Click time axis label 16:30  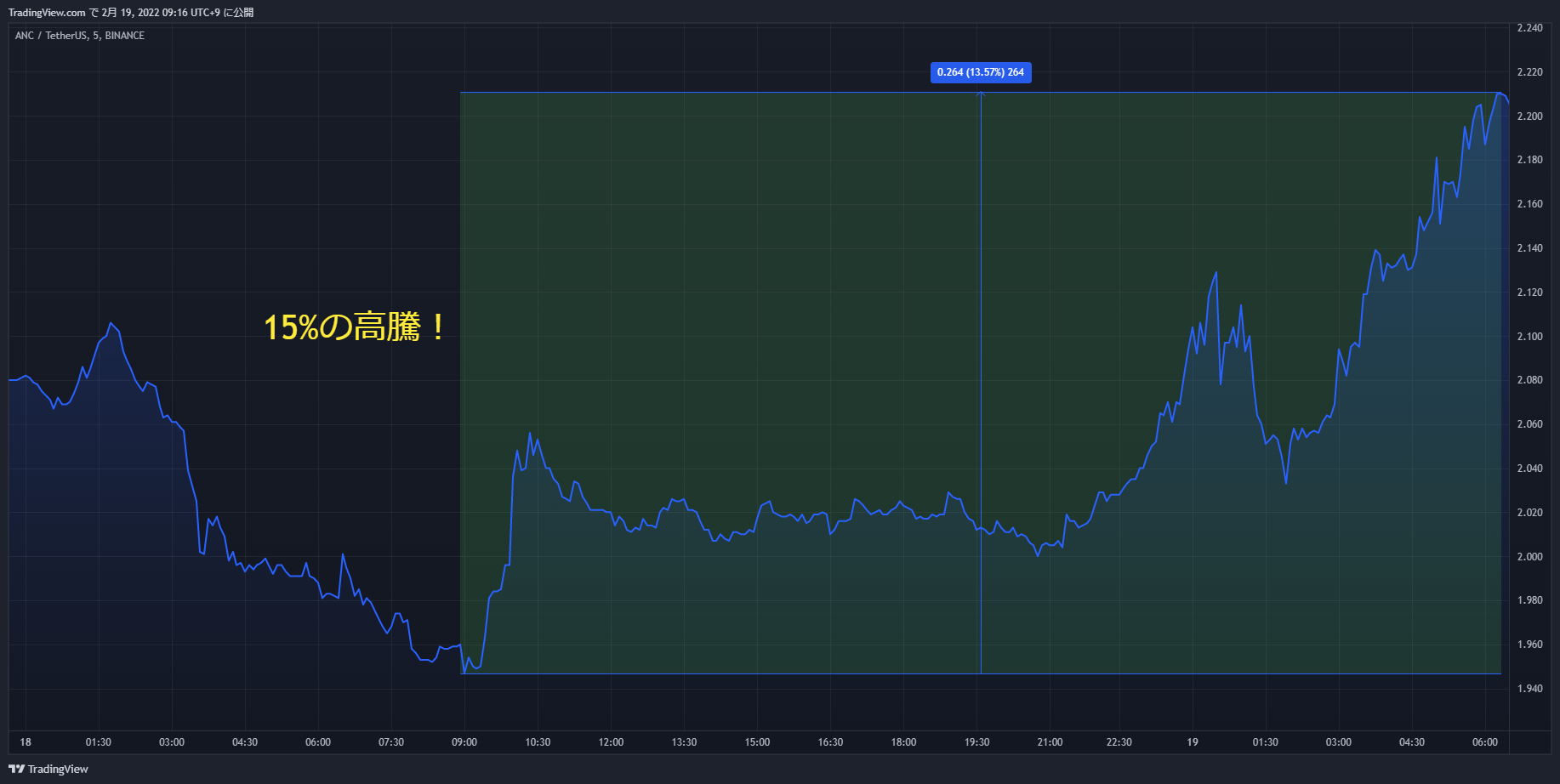tap(830, 742)
